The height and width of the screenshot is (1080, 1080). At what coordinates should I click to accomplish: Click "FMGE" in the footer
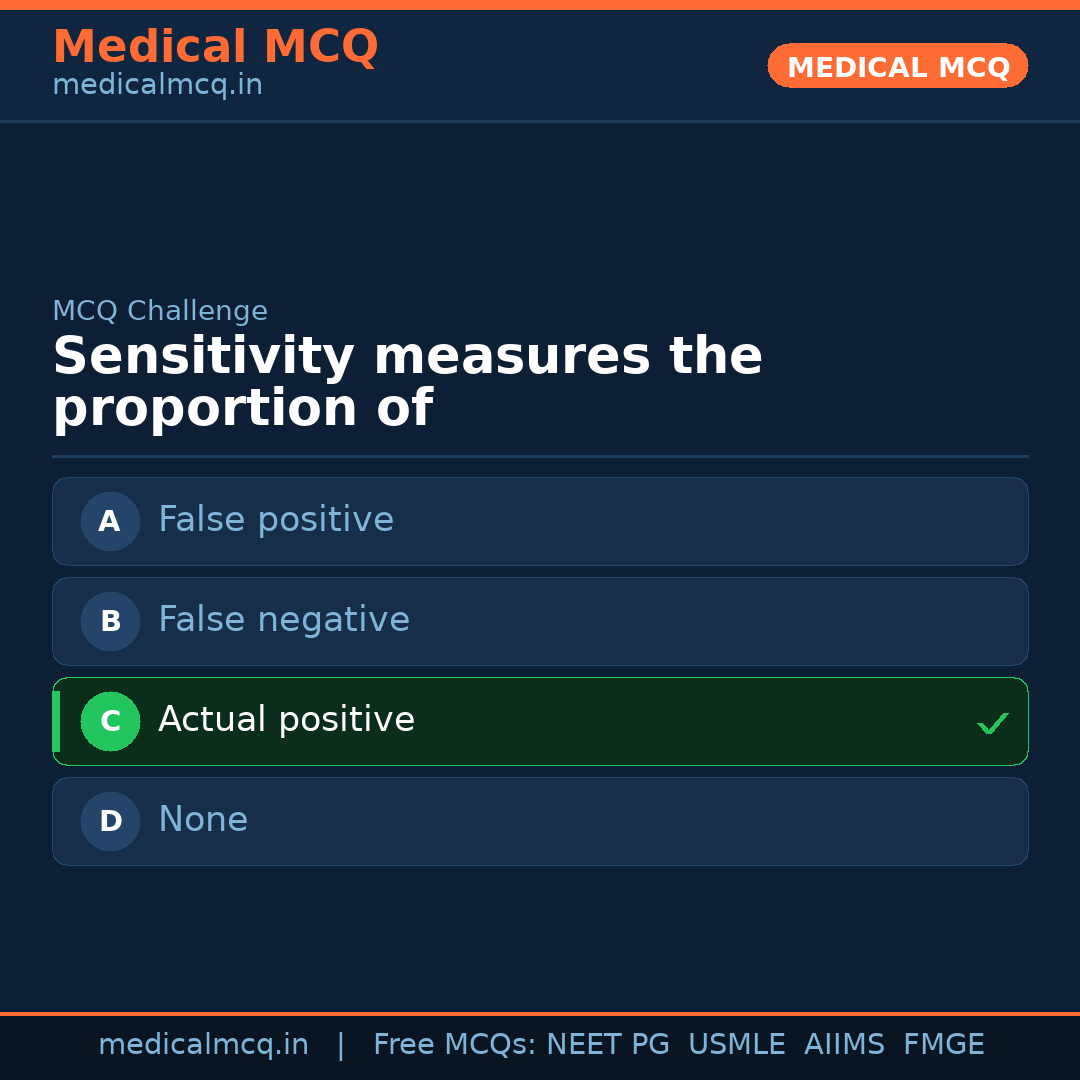[943, 1045]
